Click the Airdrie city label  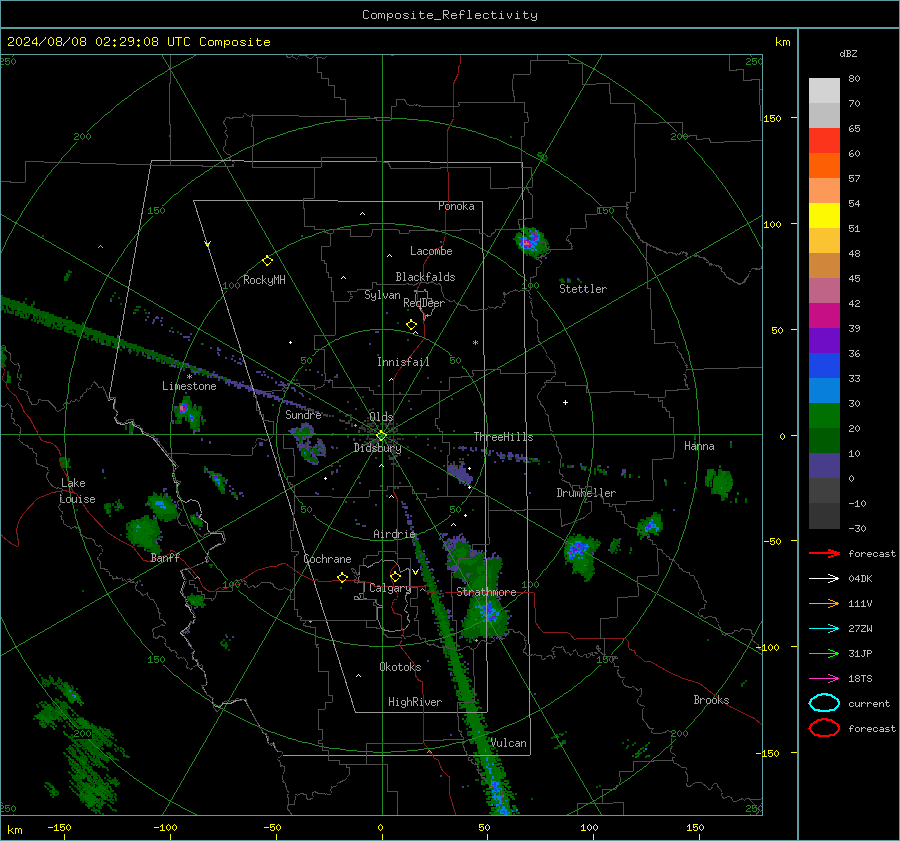[394, 534]
